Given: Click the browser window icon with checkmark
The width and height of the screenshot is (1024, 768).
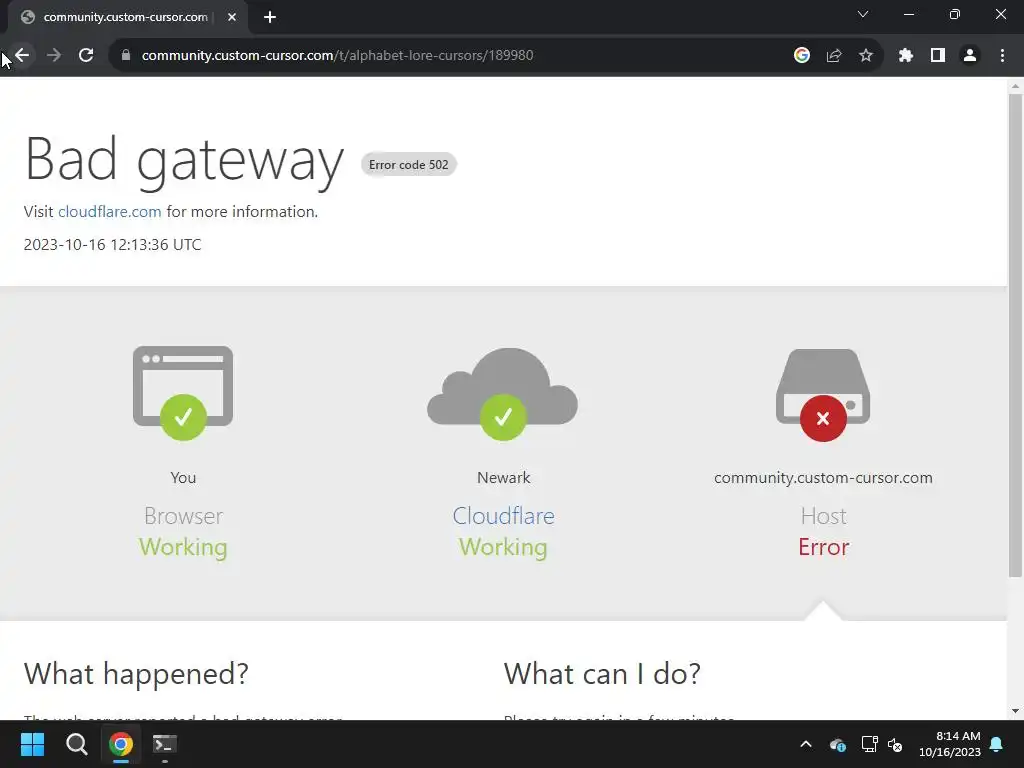Looking at the screenshot, I should (x=183, y=393).
